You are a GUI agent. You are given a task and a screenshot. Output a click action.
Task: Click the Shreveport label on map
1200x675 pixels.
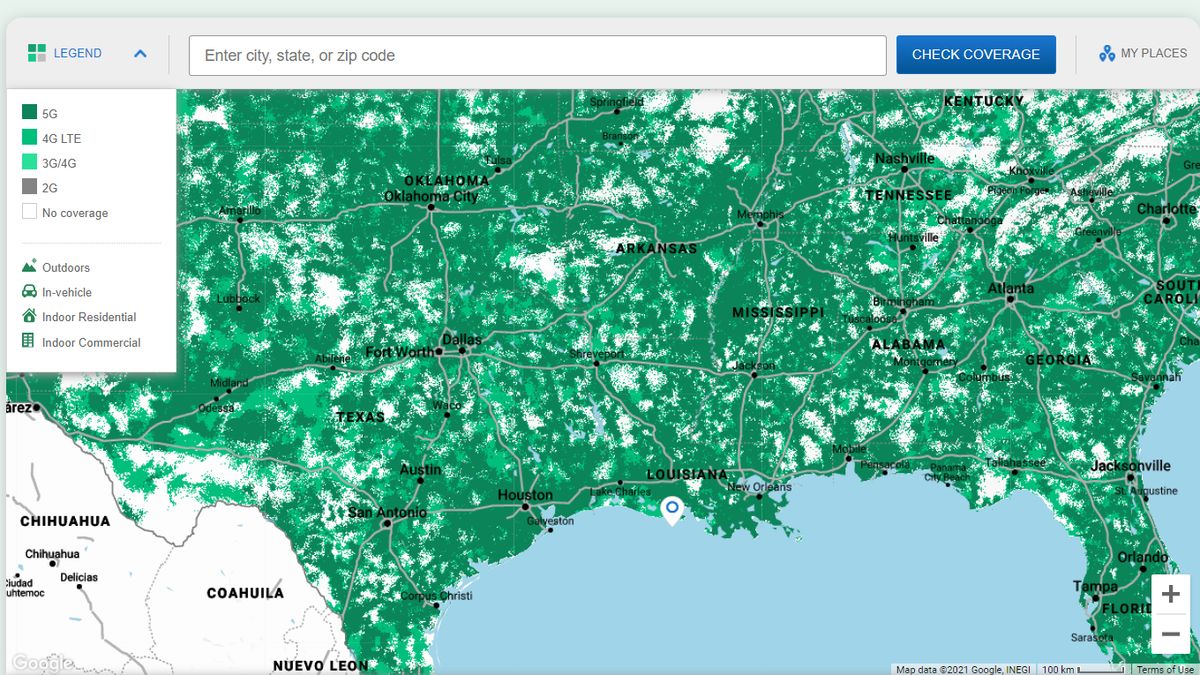click(x=597, y=355)
